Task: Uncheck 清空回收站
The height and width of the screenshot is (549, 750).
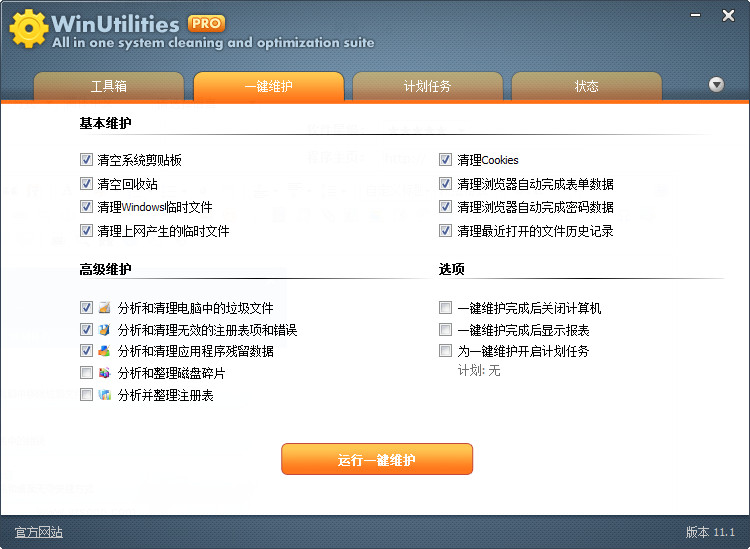Action: 86,184
